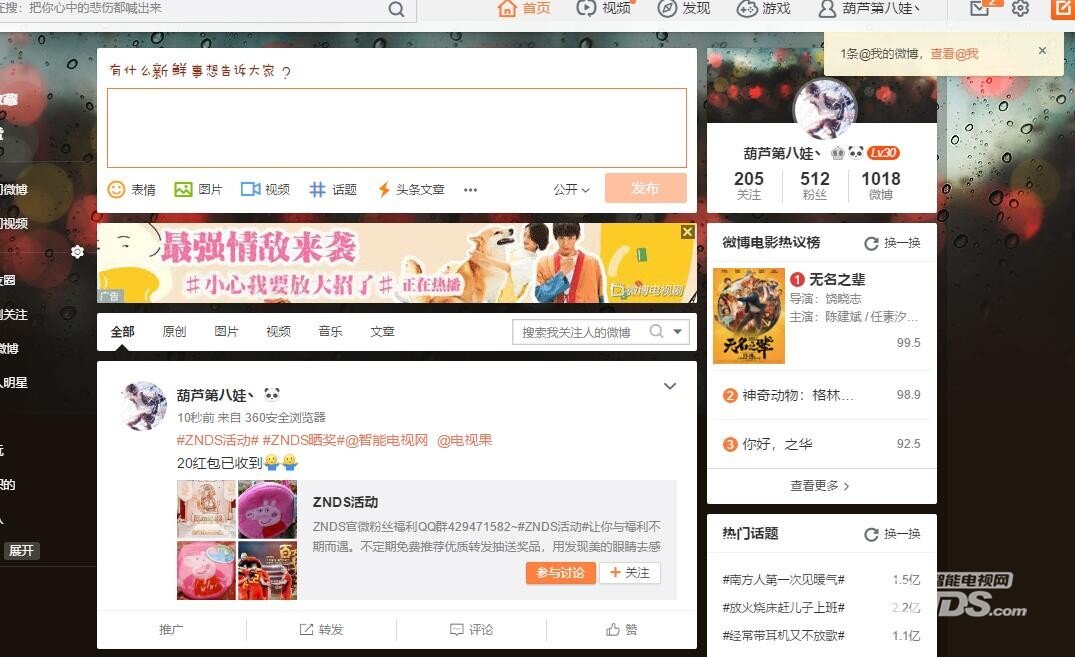Click the feed search magnifier icon
The image size is (1075, 657).
pyautogui.click(x=656, y=331)
